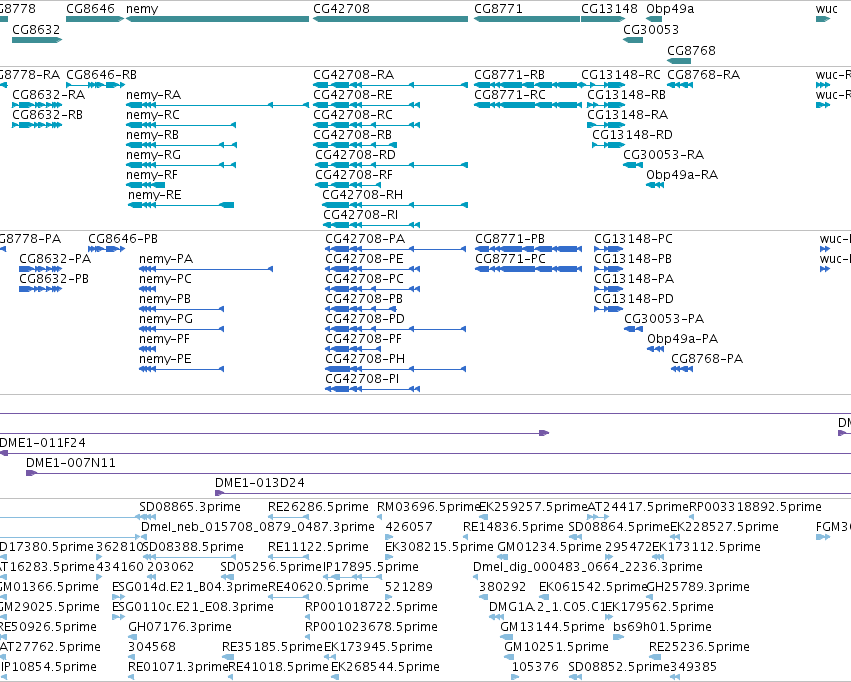The height and width of the screenshot is (682, 851).
Task: Select the CG8632 gene label
Action: point(36,29)
